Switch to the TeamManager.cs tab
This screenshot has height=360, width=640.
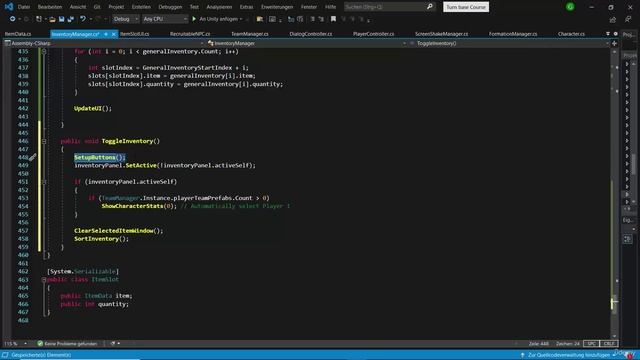250,34
